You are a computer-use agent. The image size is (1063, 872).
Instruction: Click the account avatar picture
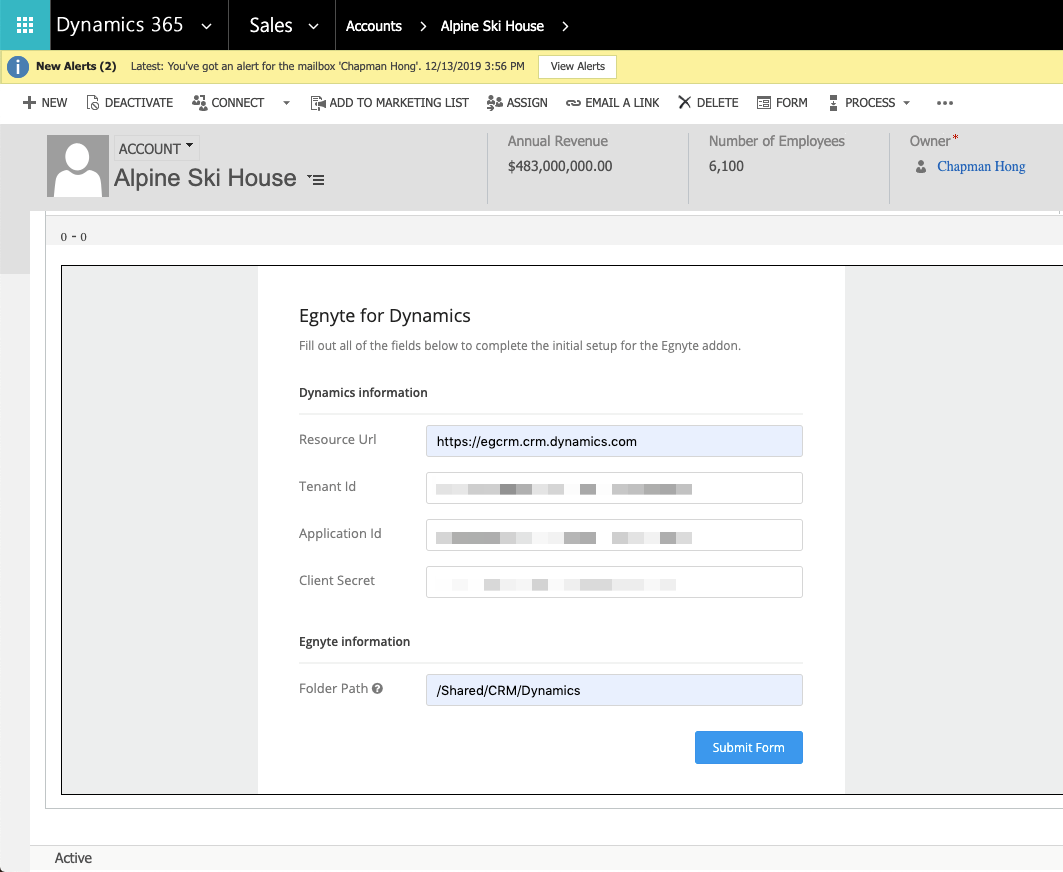pos(78,166)
